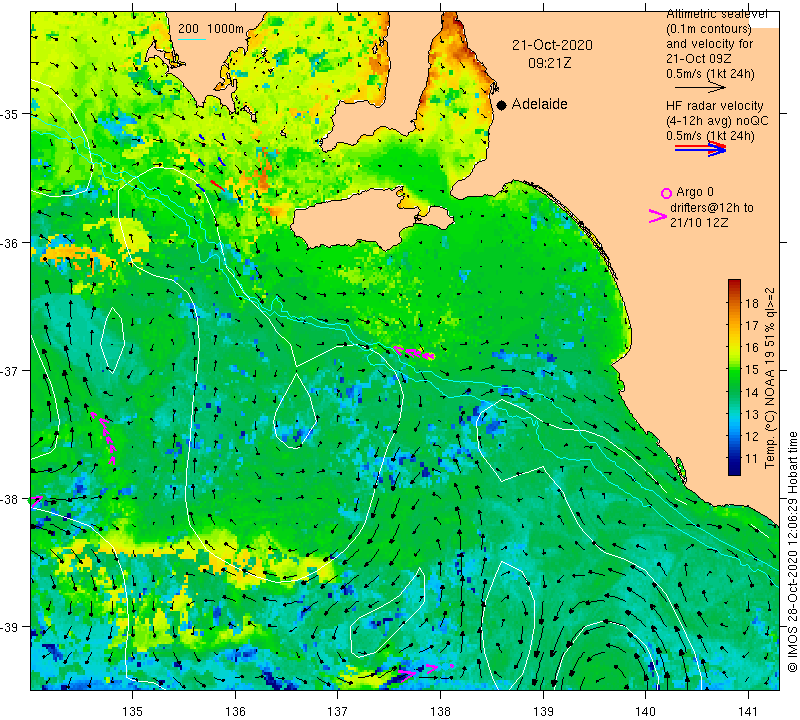Click the longitude axis label 135

pos(133,711)
